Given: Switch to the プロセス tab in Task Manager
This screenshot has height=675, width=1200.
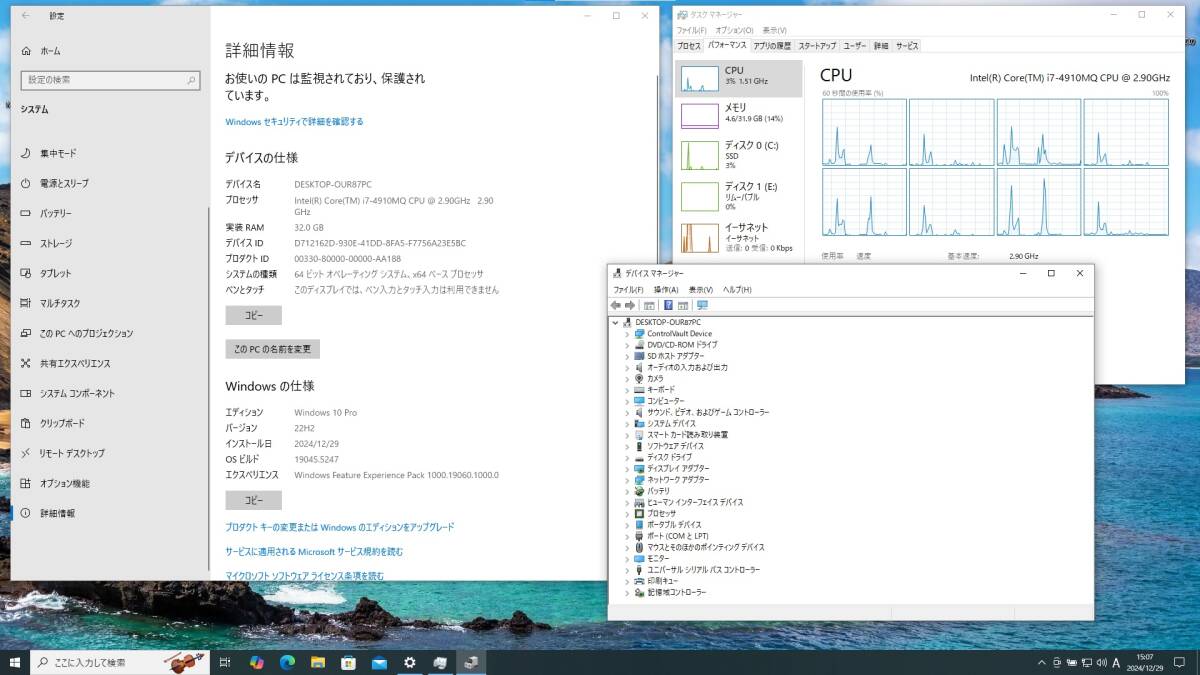Looking at the screenshot, I should pyautogui.click(x=689, y=46).
